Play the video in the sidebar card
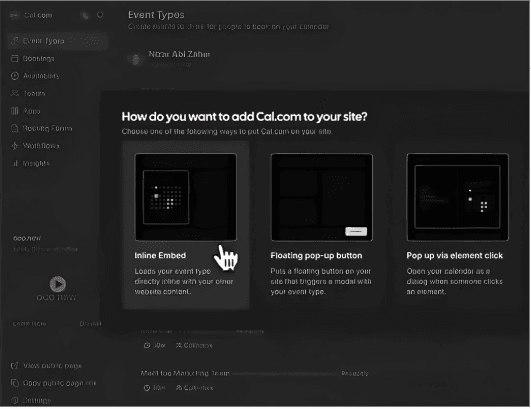Screen dimensions: 531x409 (58, 284)
